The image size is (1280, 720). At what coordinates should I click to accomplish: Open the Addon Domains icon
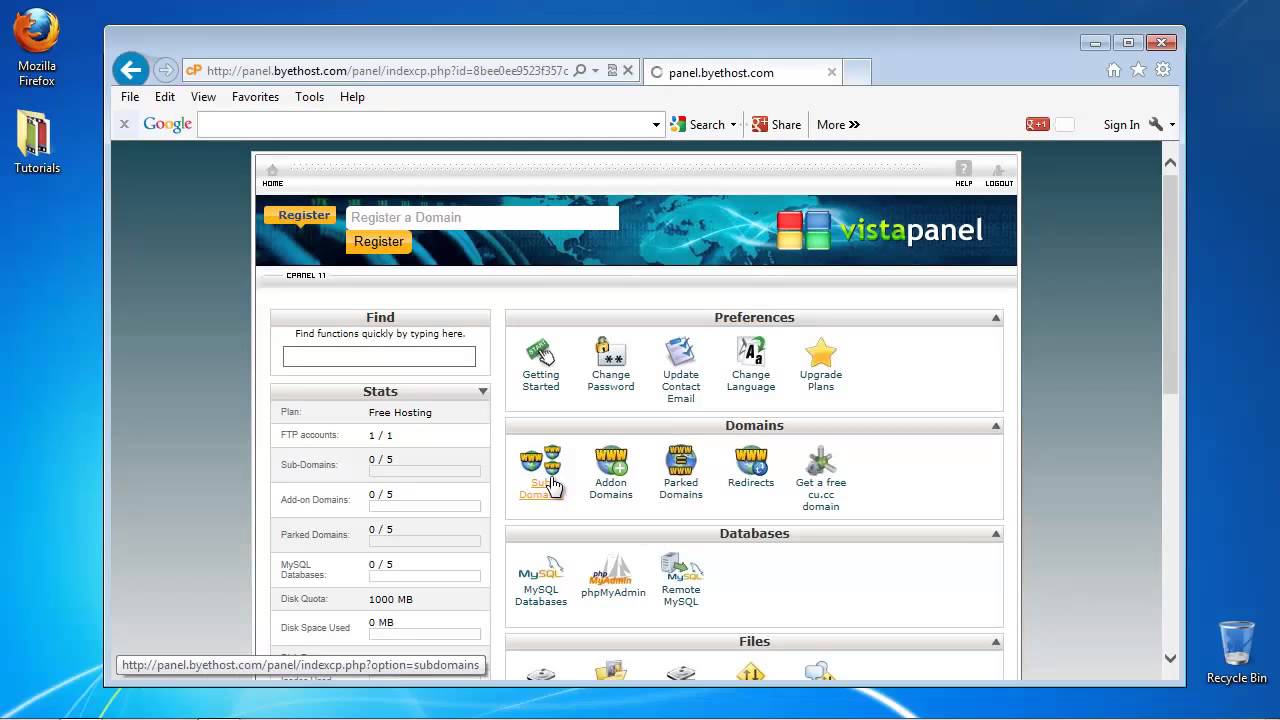pos(610,460)
